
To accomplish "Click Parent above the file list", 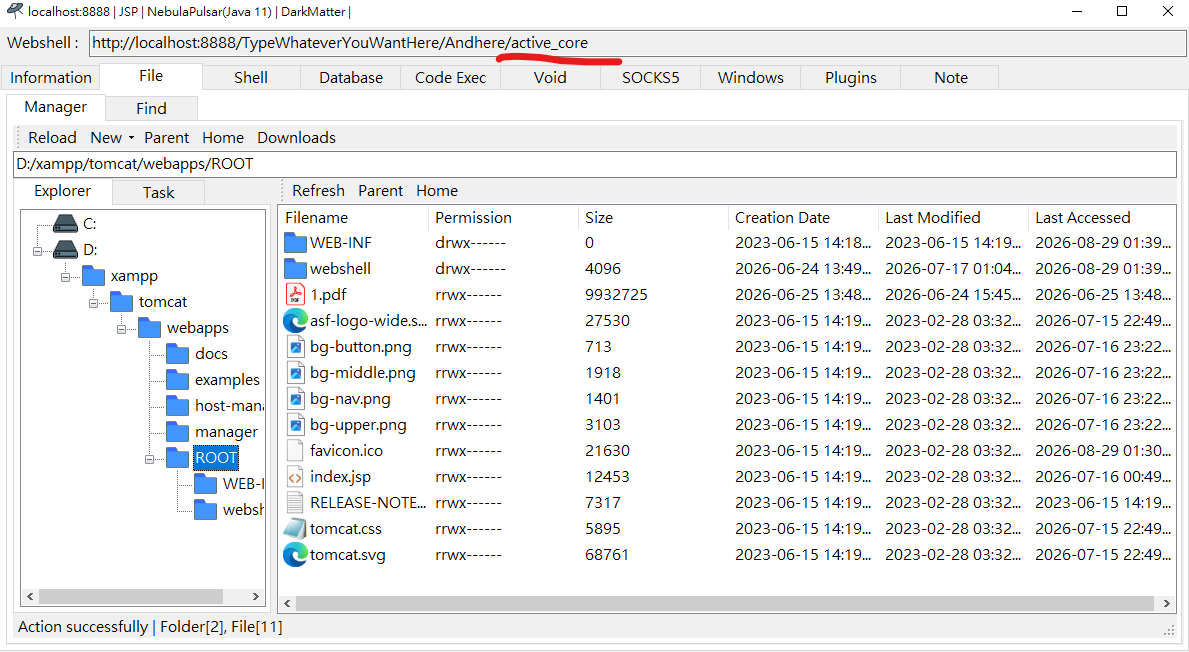I will [381, 190].
